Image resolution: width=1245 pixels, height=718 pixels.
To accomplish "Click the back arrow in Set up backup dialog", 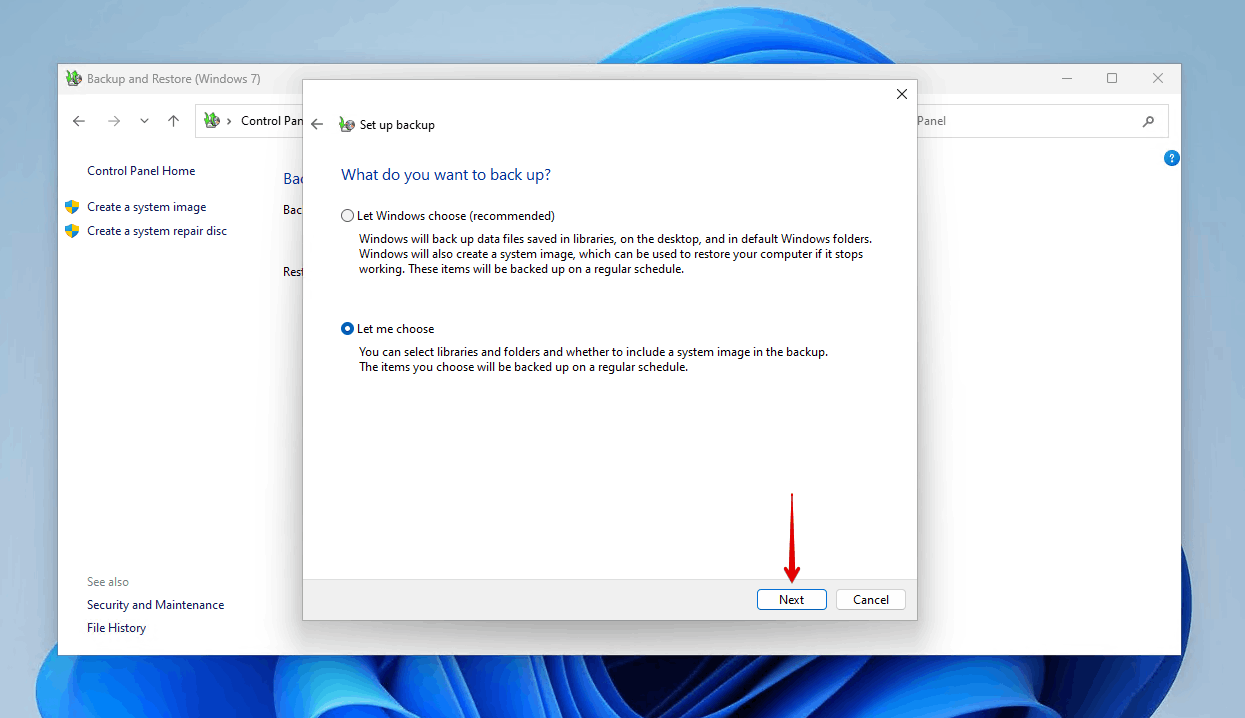I will [x=317, y=124].
